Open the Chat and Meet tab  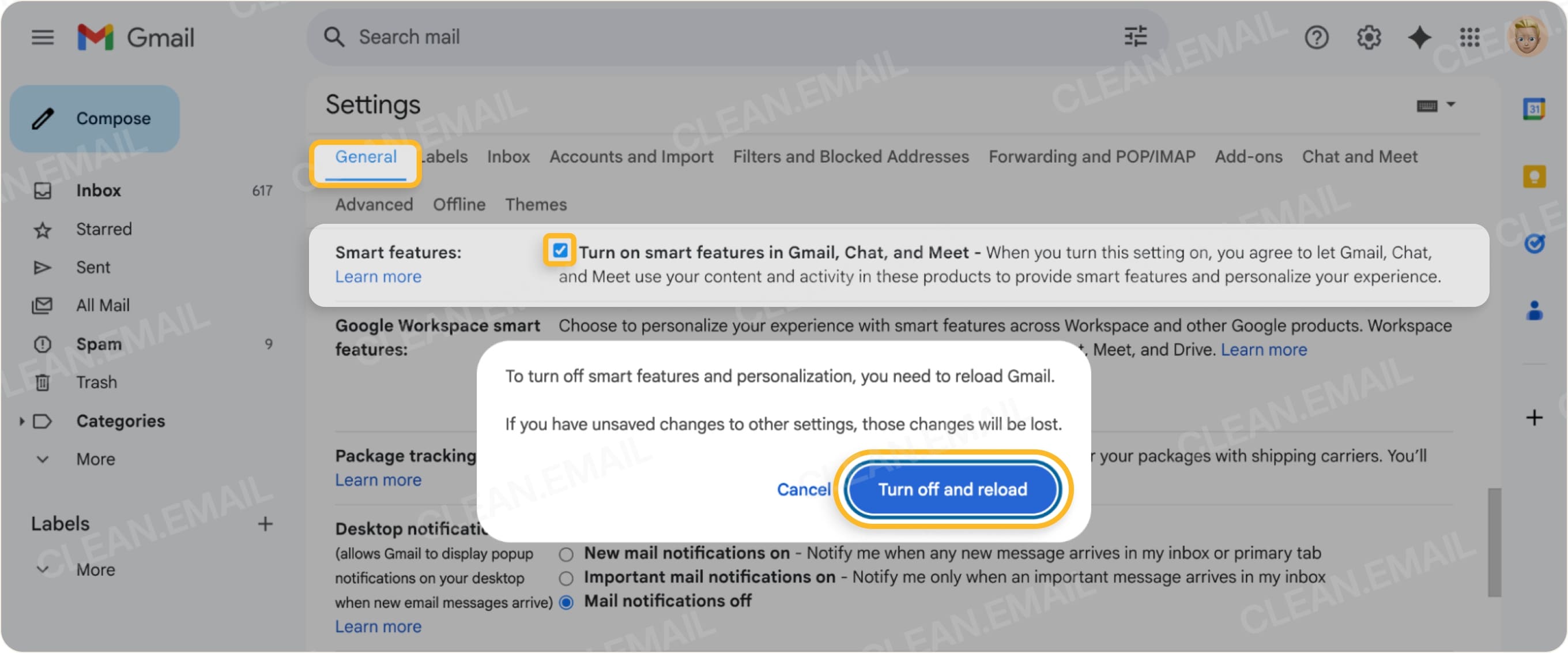[x=1359, y=156]
